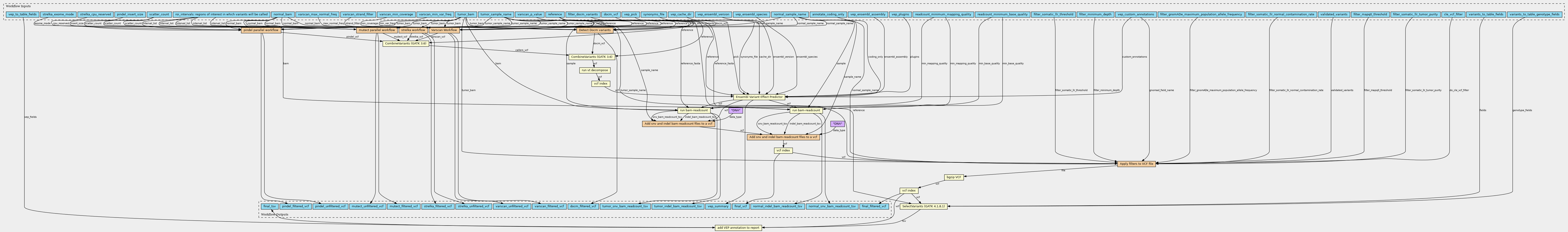Click the pindel_insert_size input node
This screenshot has height=232, width=1568.
click(x=130, y=14)
